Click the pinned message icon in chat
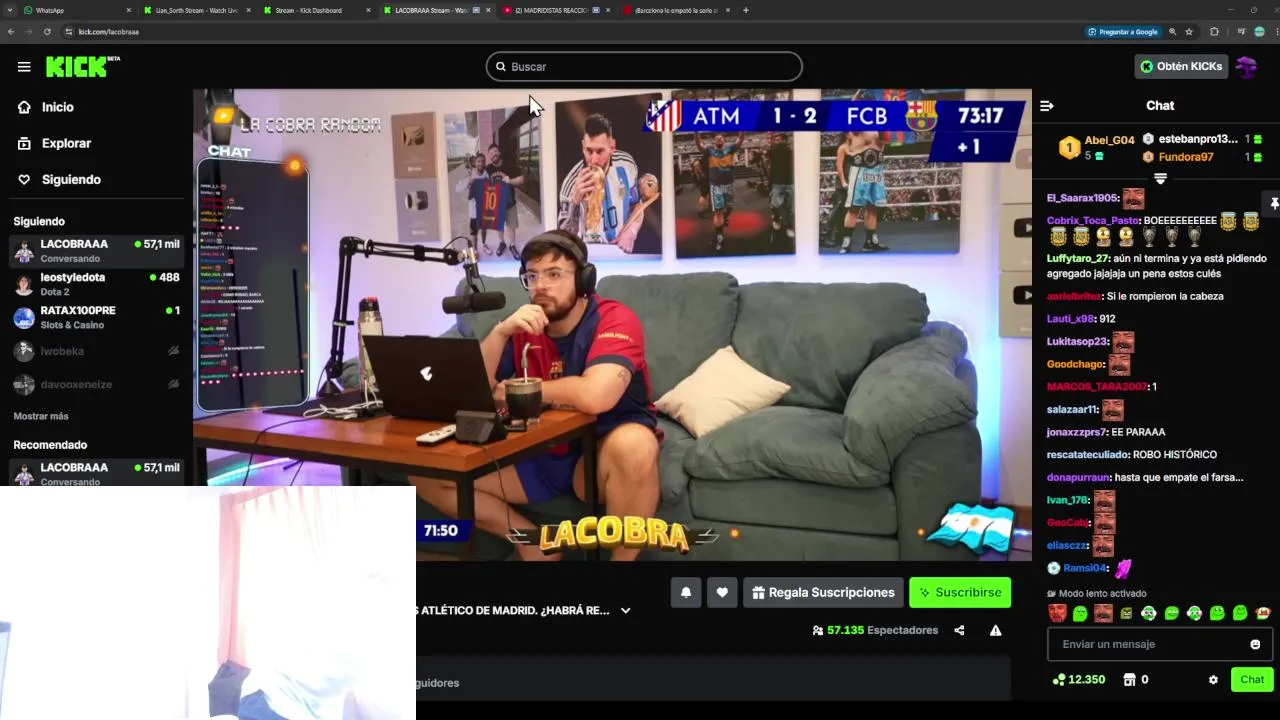 [x=1274, y=204]
